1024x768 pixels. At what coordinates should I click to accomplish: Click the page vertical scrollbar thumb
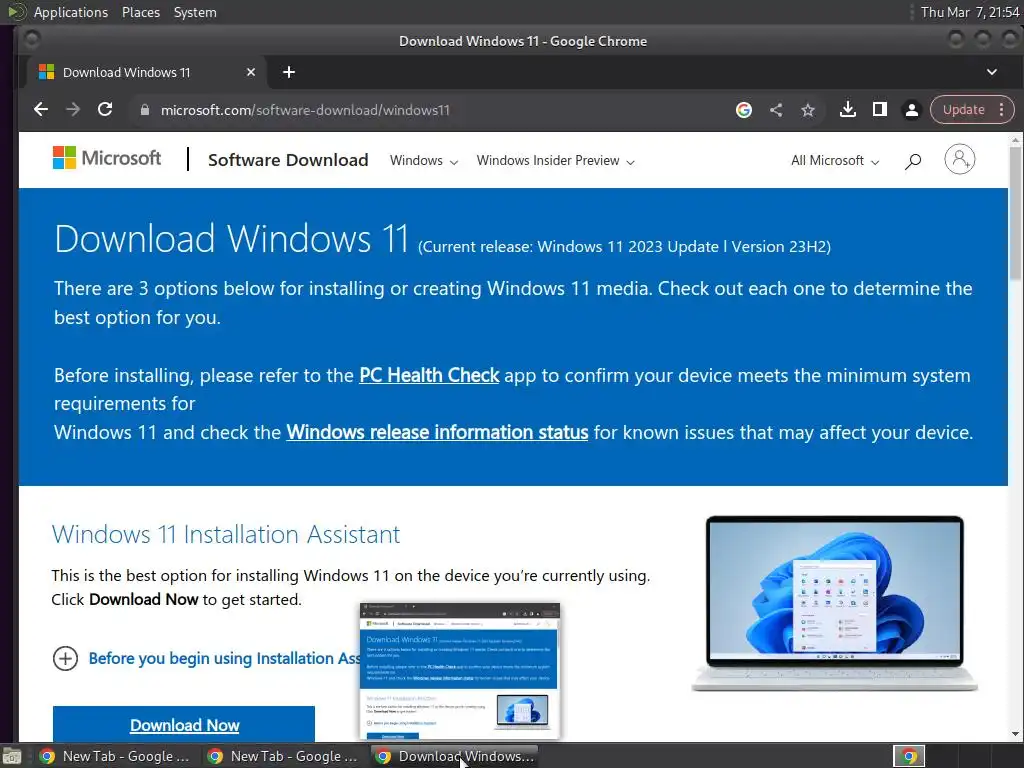(x=1015, y=212)
